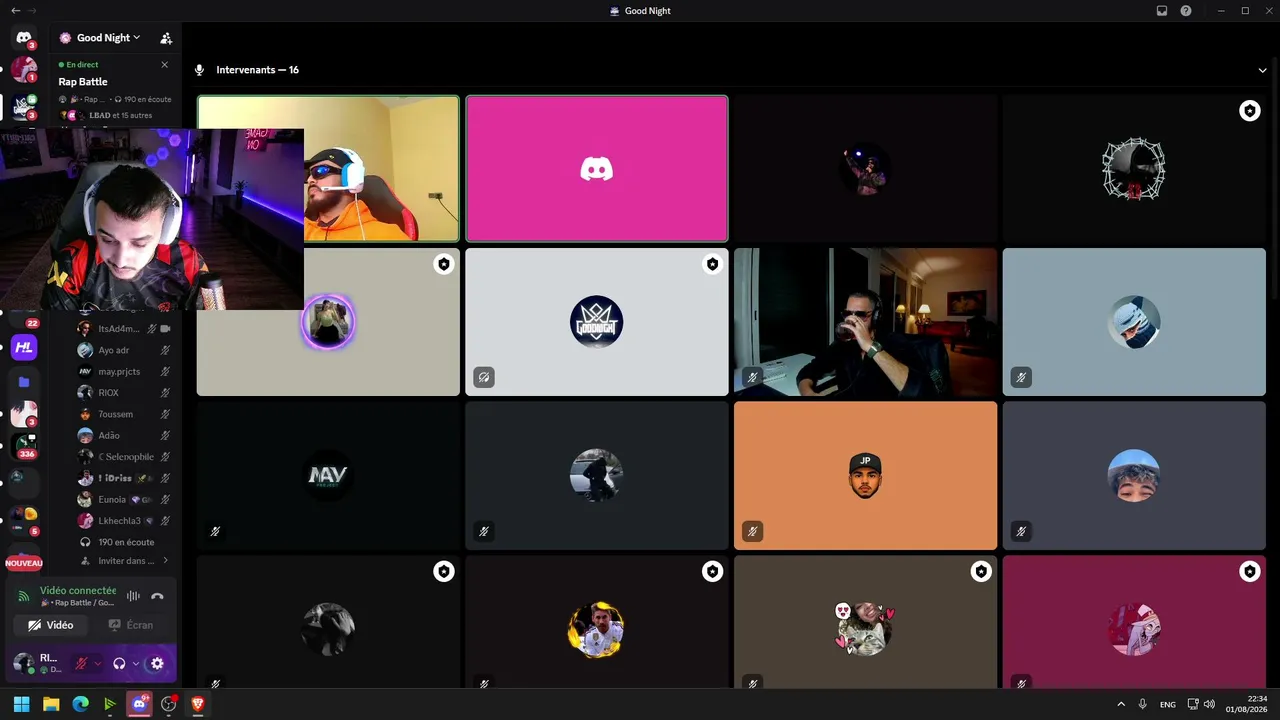Focus the orange hoodie webcam tile

click(x=381, y=169)
